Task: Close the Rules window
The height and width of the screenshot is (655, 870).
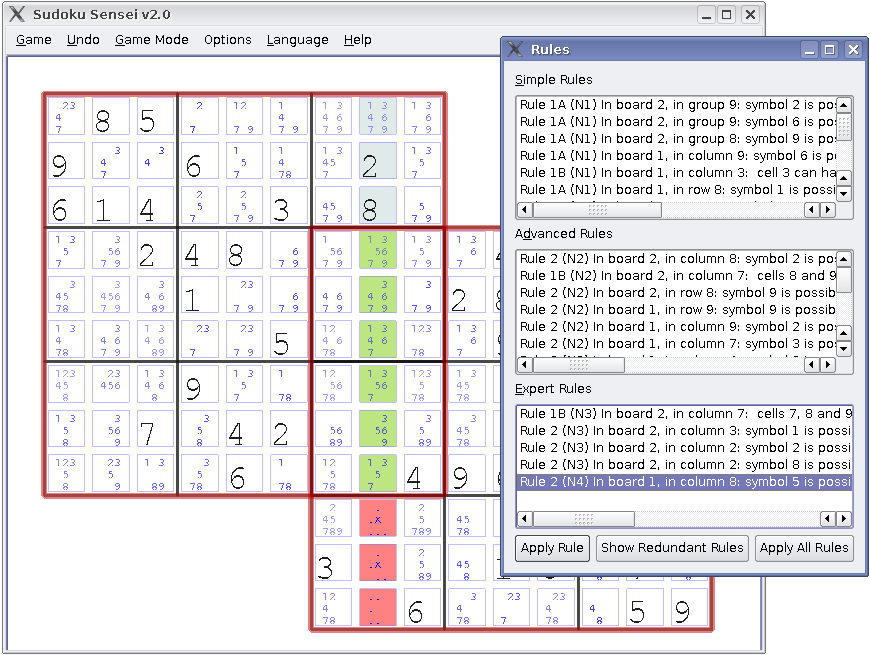Action: coord(853,50)
